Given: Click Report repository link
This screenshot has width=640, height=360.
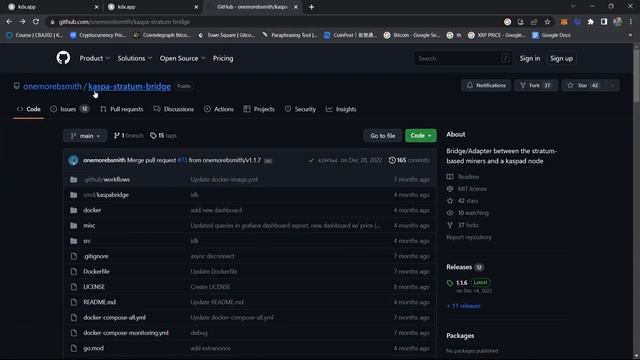Looking at the screenshot, I should [x=469, y=237].
